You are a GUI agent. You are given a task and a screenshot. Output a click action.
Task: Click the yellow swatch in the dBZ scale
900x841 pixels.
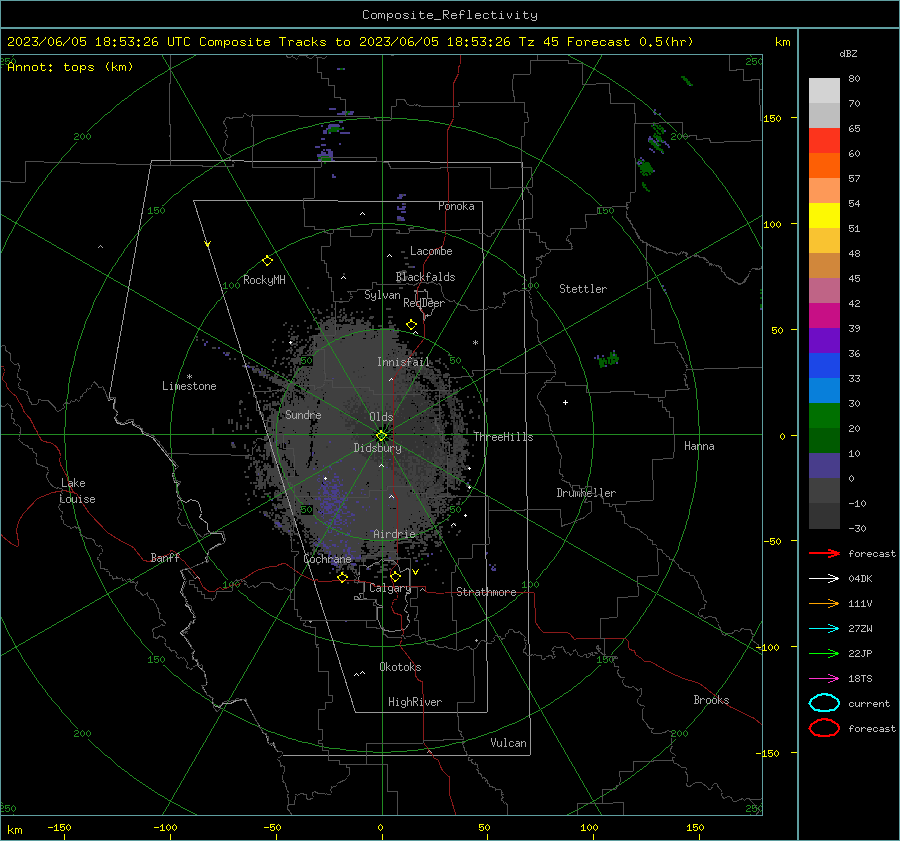pos(824,215)
